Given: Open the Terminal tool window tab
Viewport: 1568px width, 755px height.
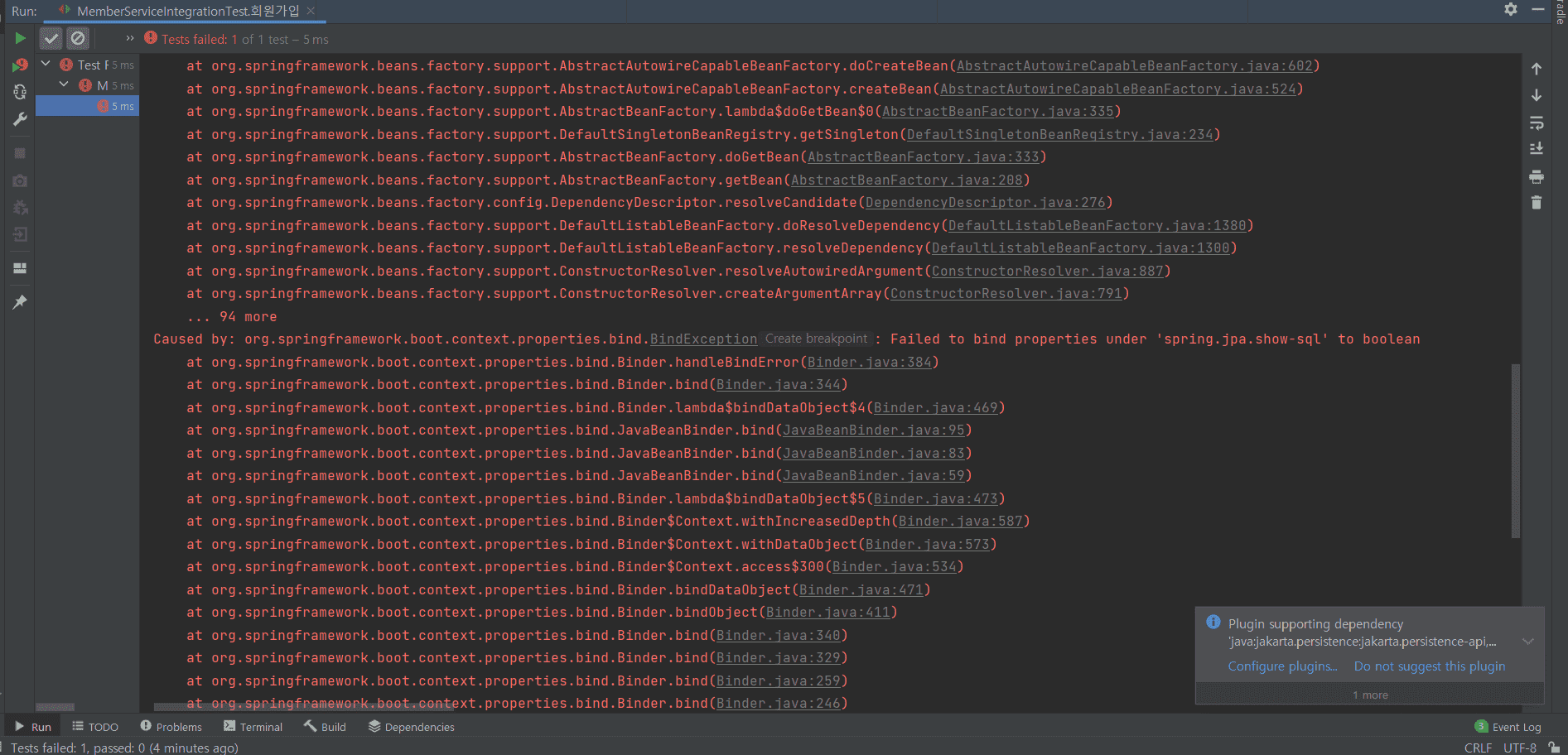Looking at the screenshot, I should pyautogui.click(x=253, y=727).
